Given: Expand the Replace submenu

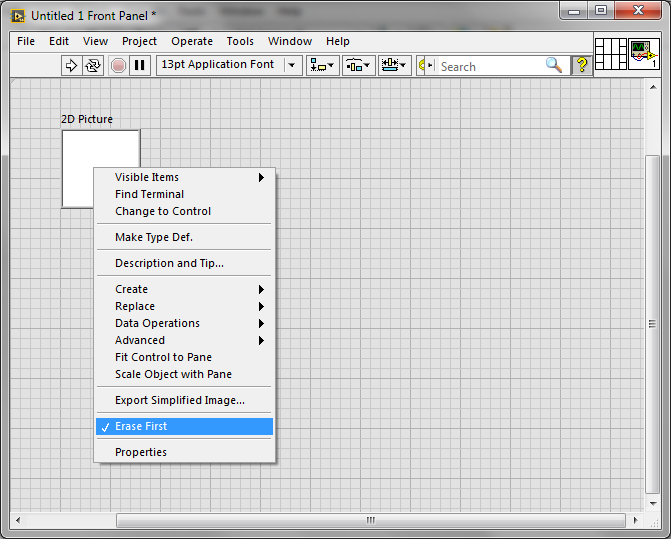Looking at the screenshot, I should coord(184,306).
